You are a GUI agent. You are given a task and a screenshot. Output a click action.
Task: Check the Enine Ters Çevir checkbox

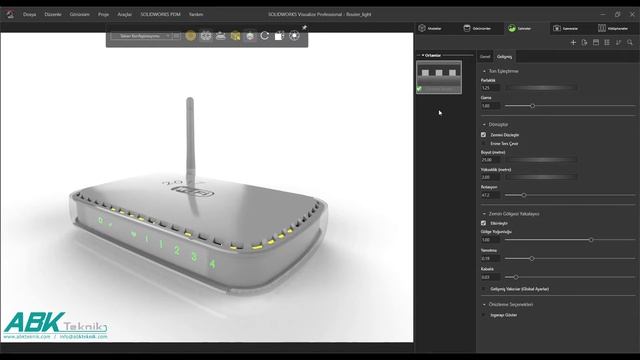[484, 144]
